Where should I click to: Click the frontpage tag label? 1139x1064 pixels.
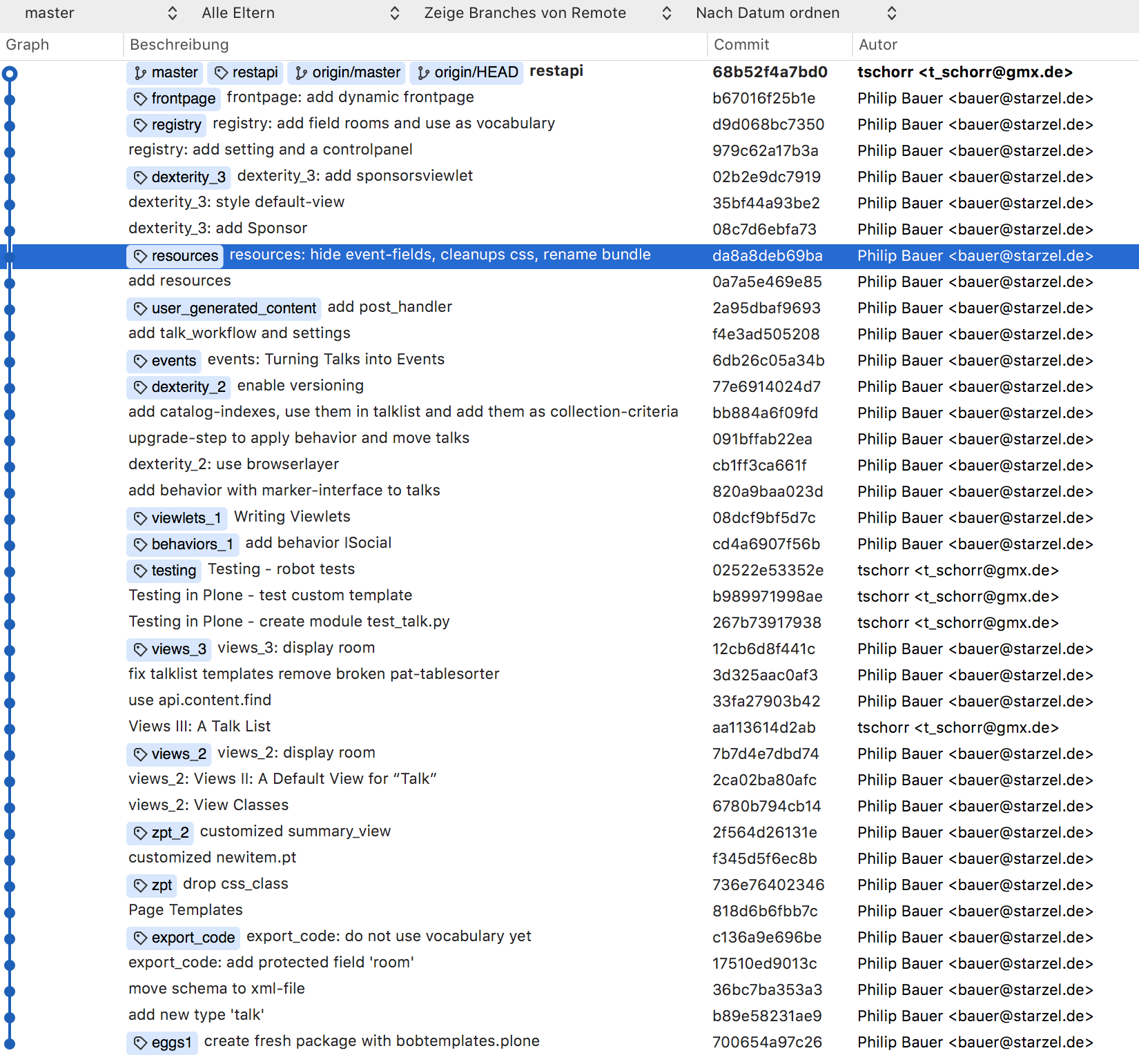174,99
